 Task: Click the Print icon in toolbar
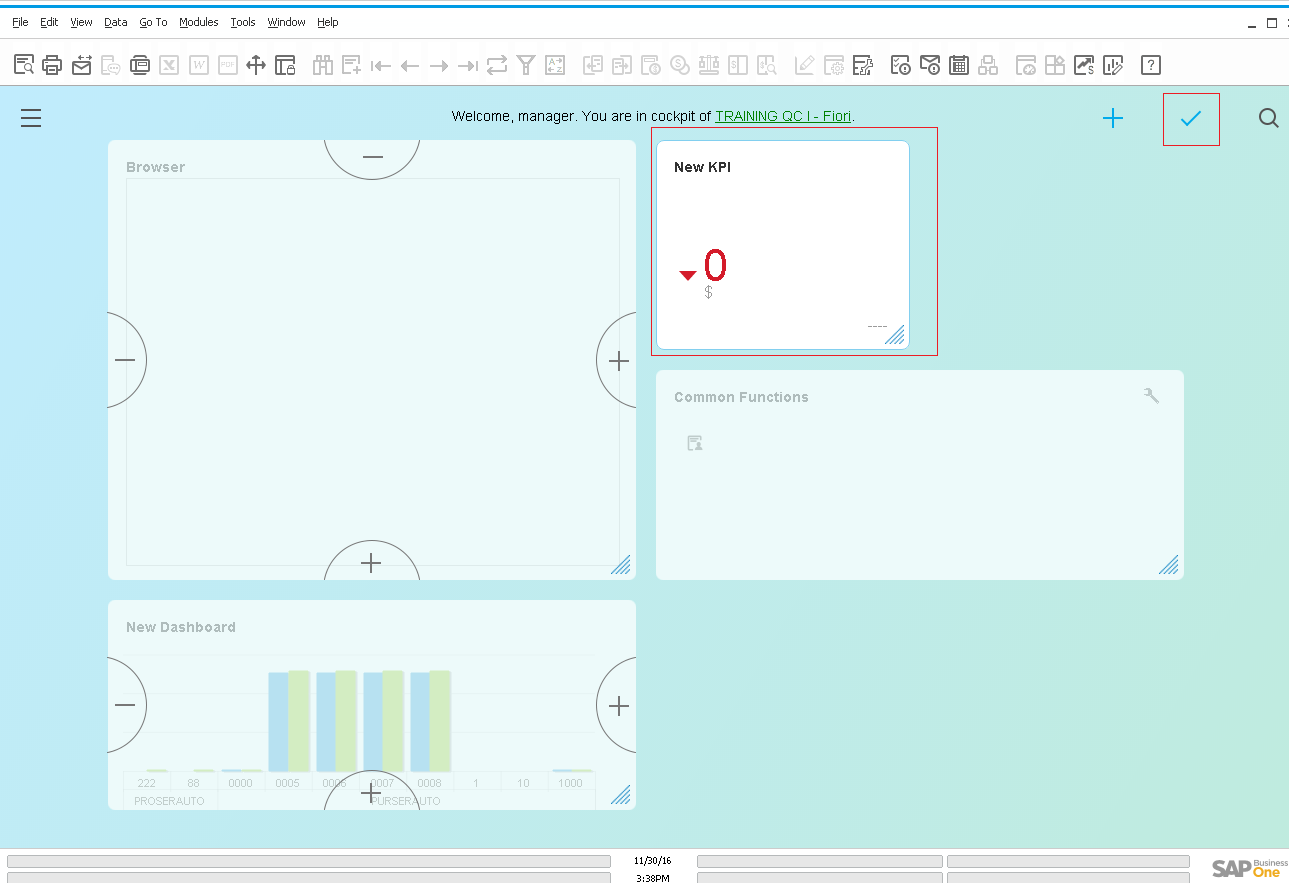click(53, 65)
